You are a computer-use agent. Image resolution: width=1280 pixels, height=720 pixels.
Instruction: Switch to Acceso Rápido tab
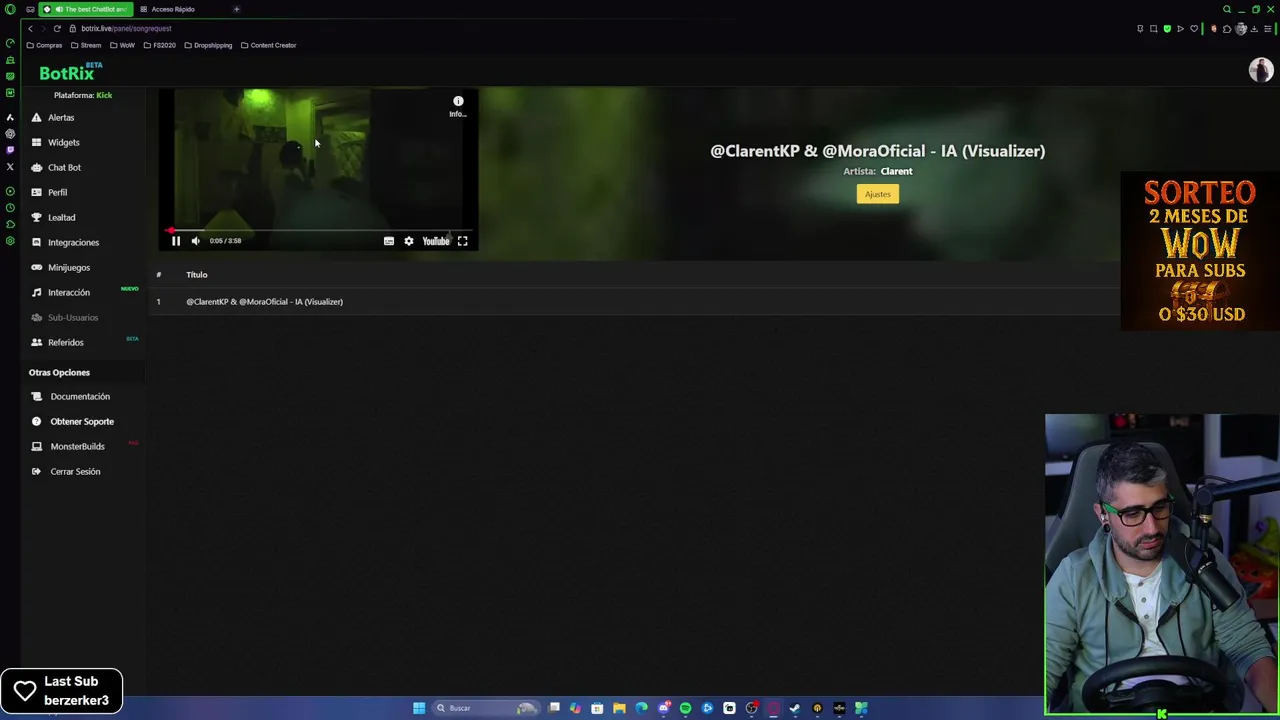[x=173, y=9]
